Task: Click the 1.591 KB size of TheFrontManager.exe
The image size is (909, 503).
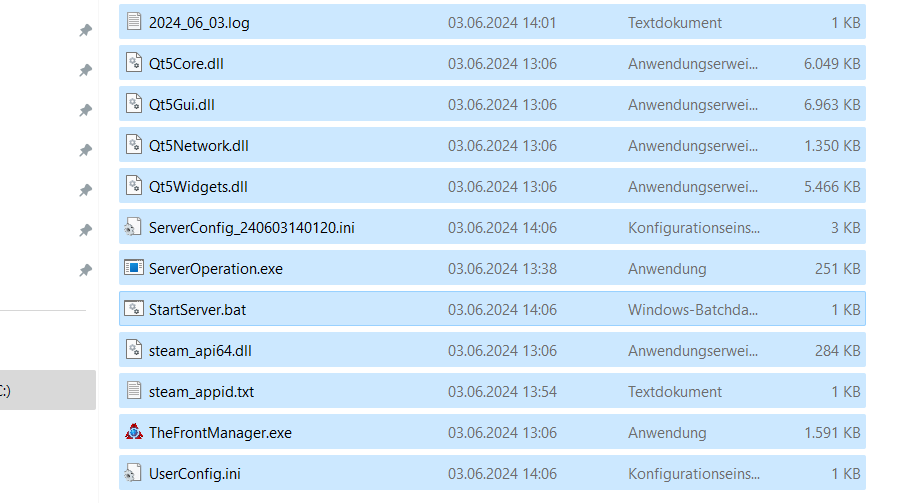Action: (x=832, y=433)
